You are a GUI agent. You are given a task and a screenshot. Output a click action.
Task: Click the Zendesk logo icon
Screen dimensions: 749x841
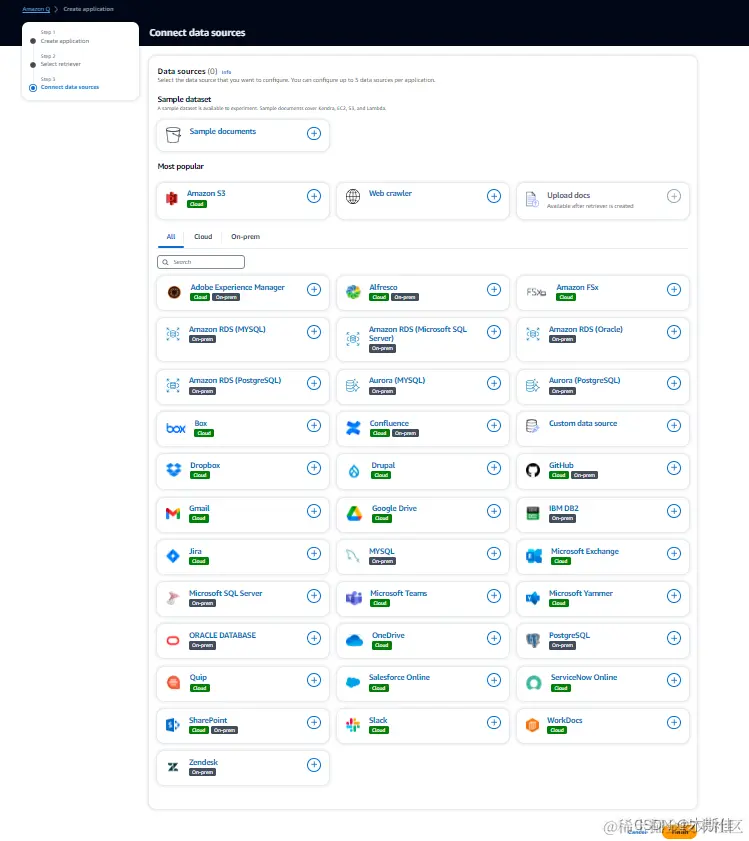[x=173, y=767]
